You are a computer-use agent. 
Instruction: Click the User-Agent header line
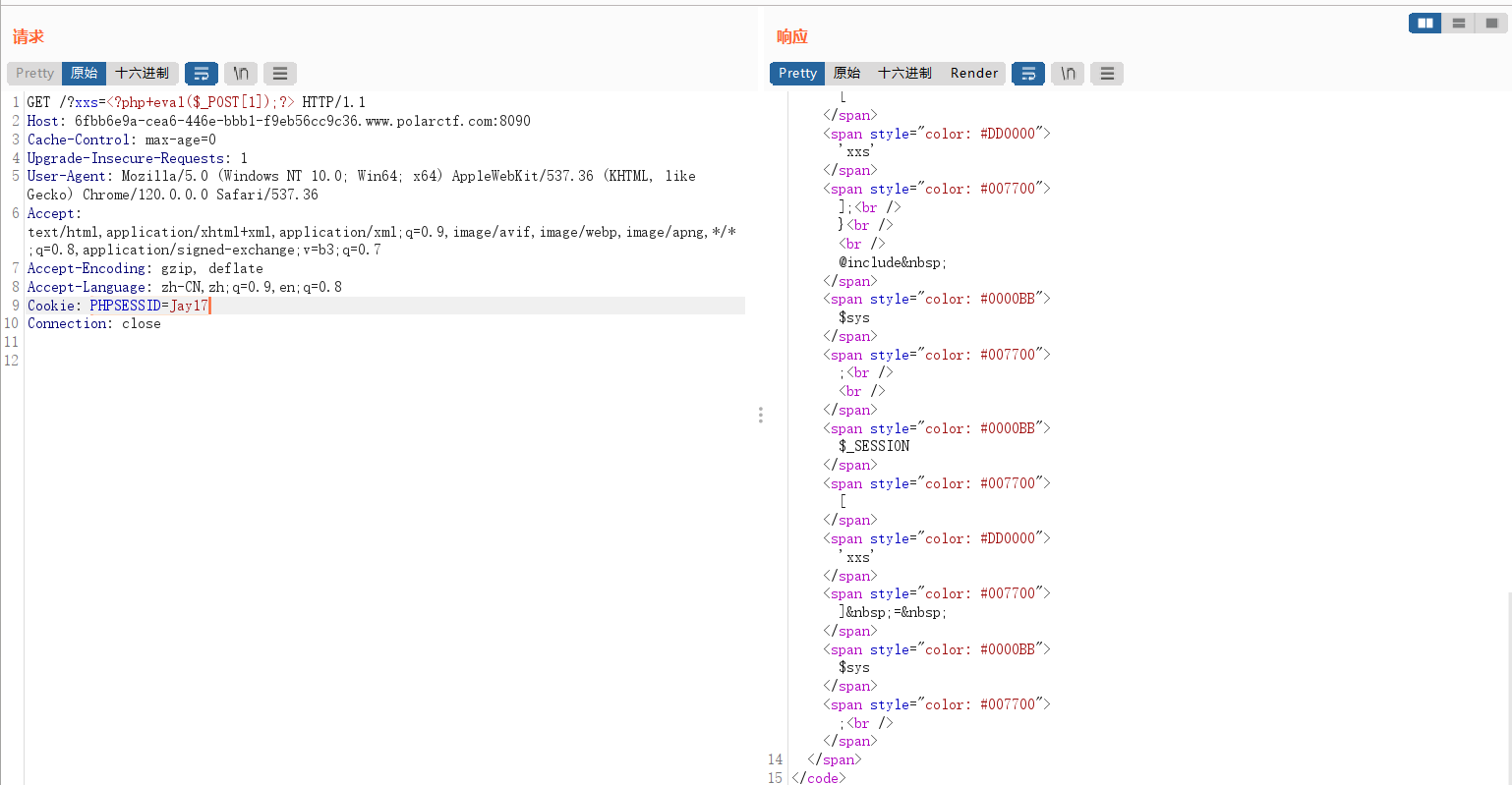click(362, 177)
